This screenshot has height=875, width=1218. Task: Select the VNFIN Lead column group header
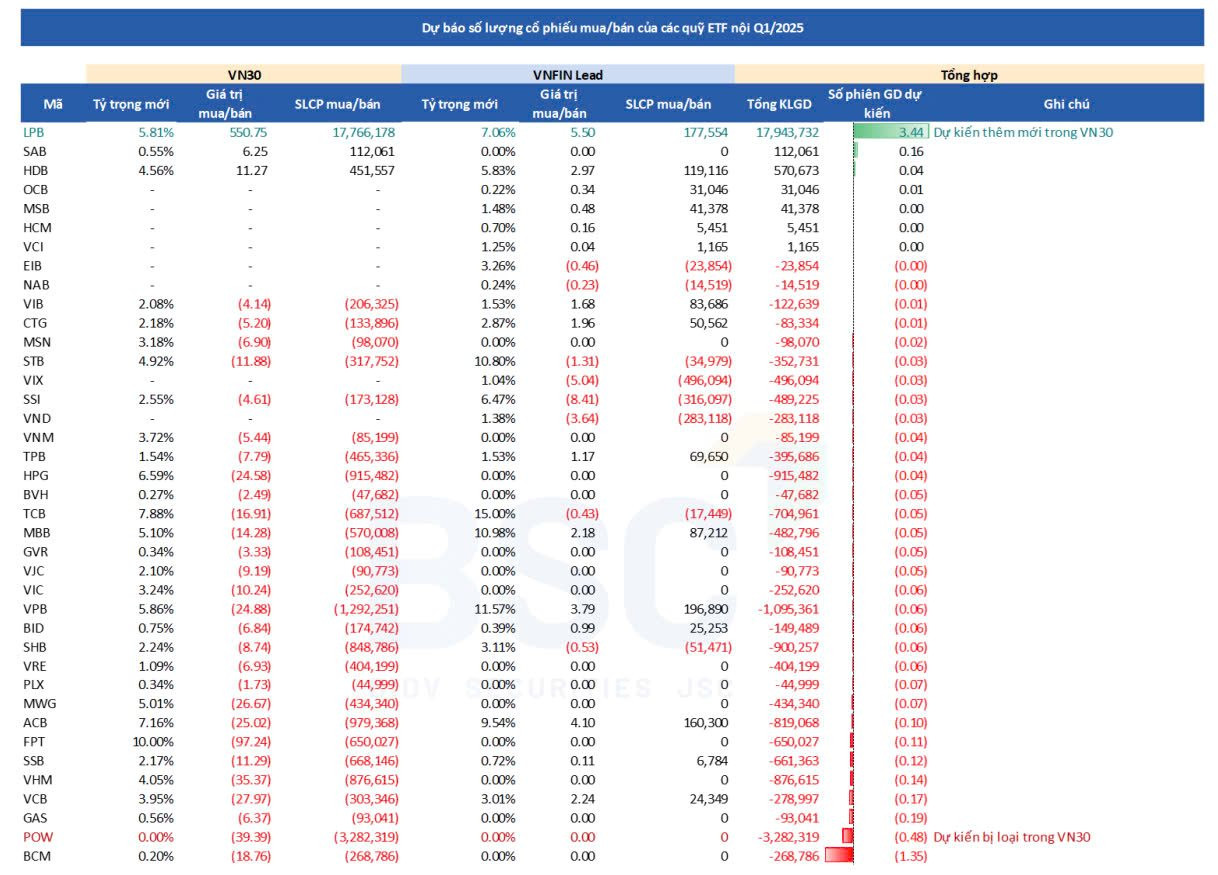568,74
